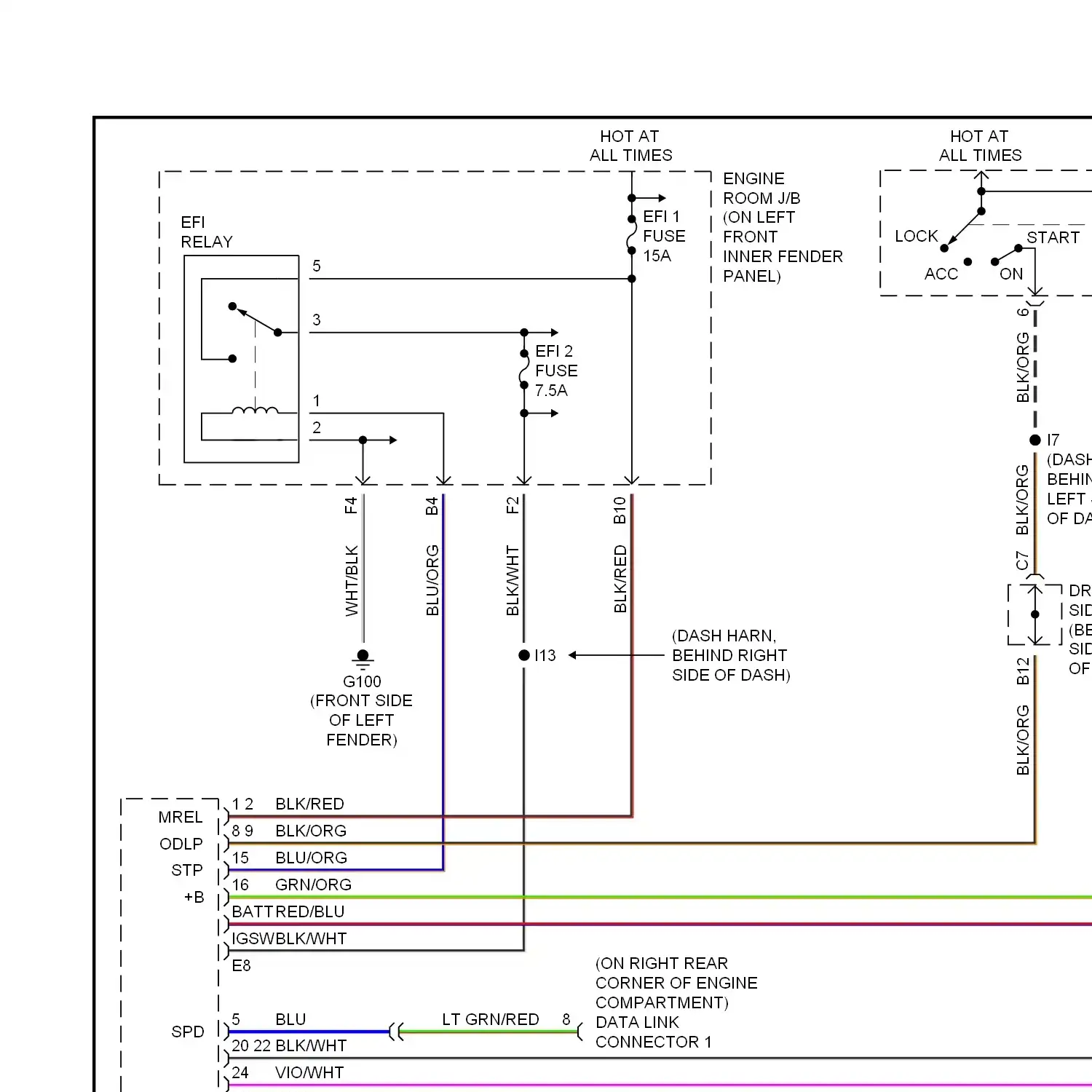Click connector pin label F4
Image resolution: width=1092 pixels, height=1092 pixels.
click(351, 505)
